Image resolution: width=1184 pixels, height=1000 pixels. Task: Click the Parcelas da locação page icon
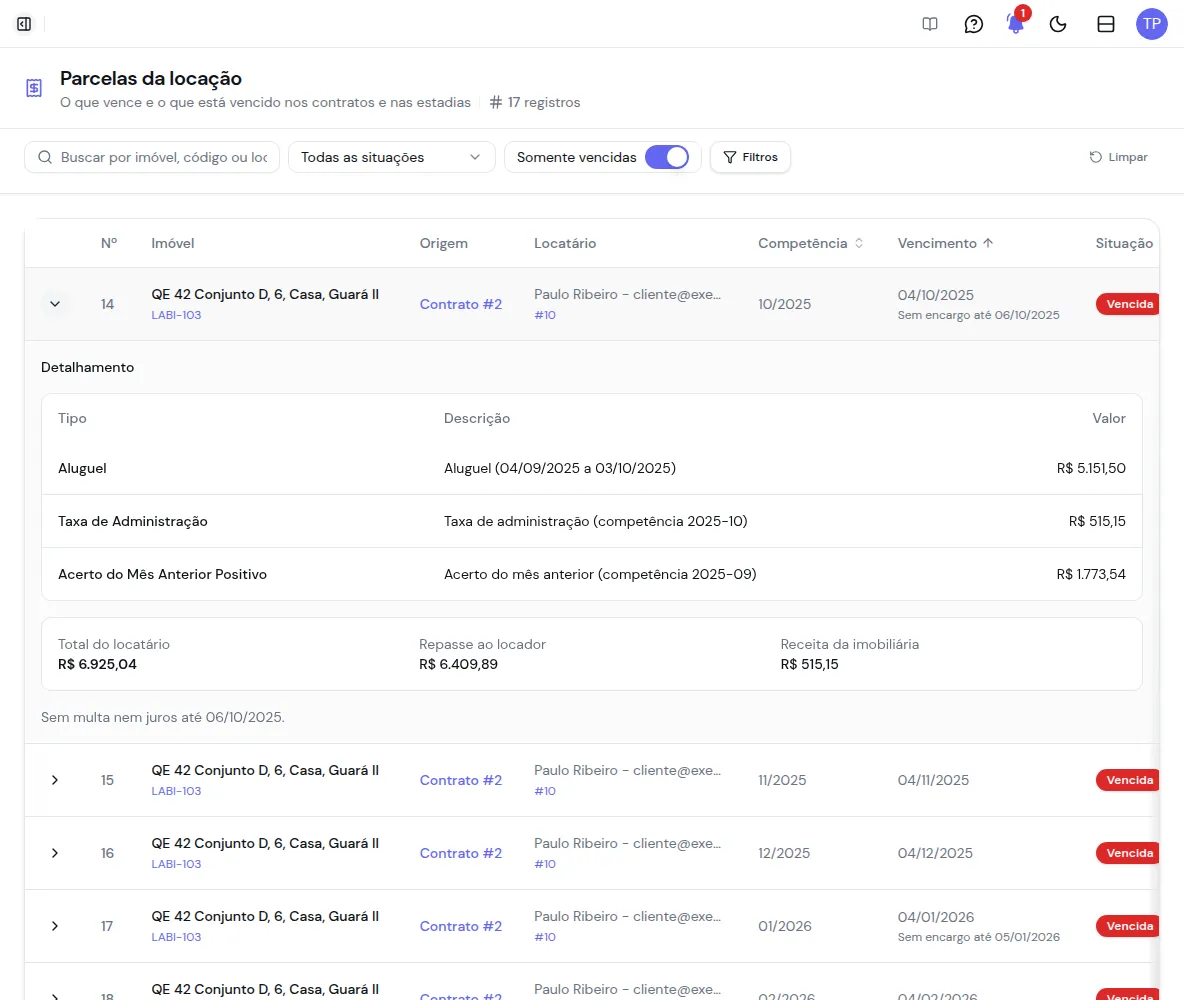34,88
